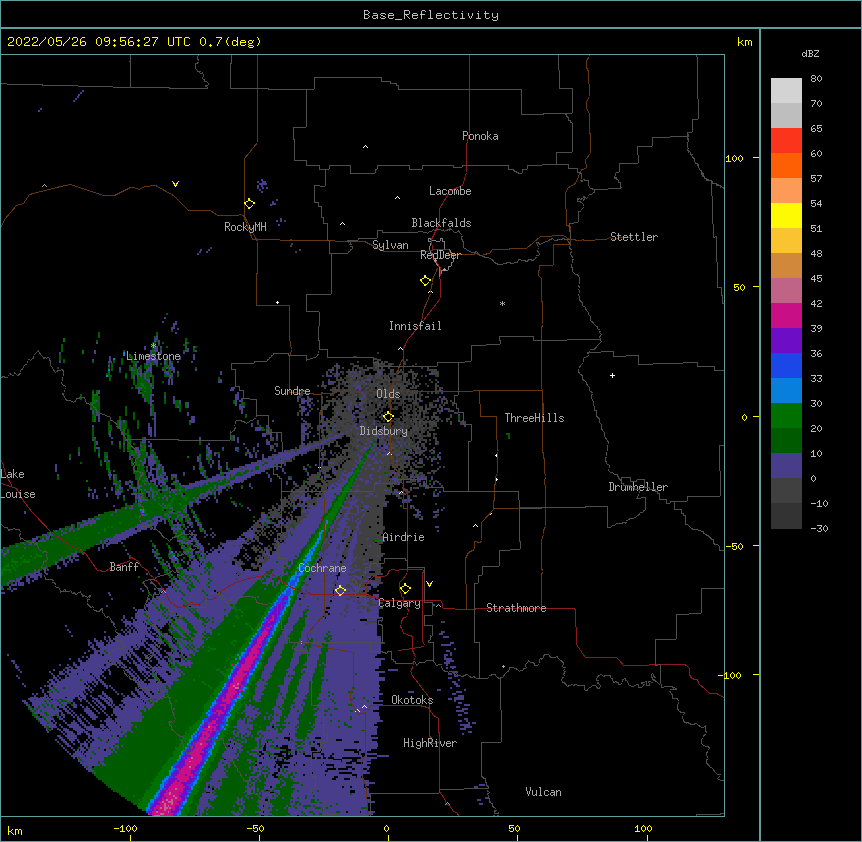Click the Stettler label

[634, 237]
